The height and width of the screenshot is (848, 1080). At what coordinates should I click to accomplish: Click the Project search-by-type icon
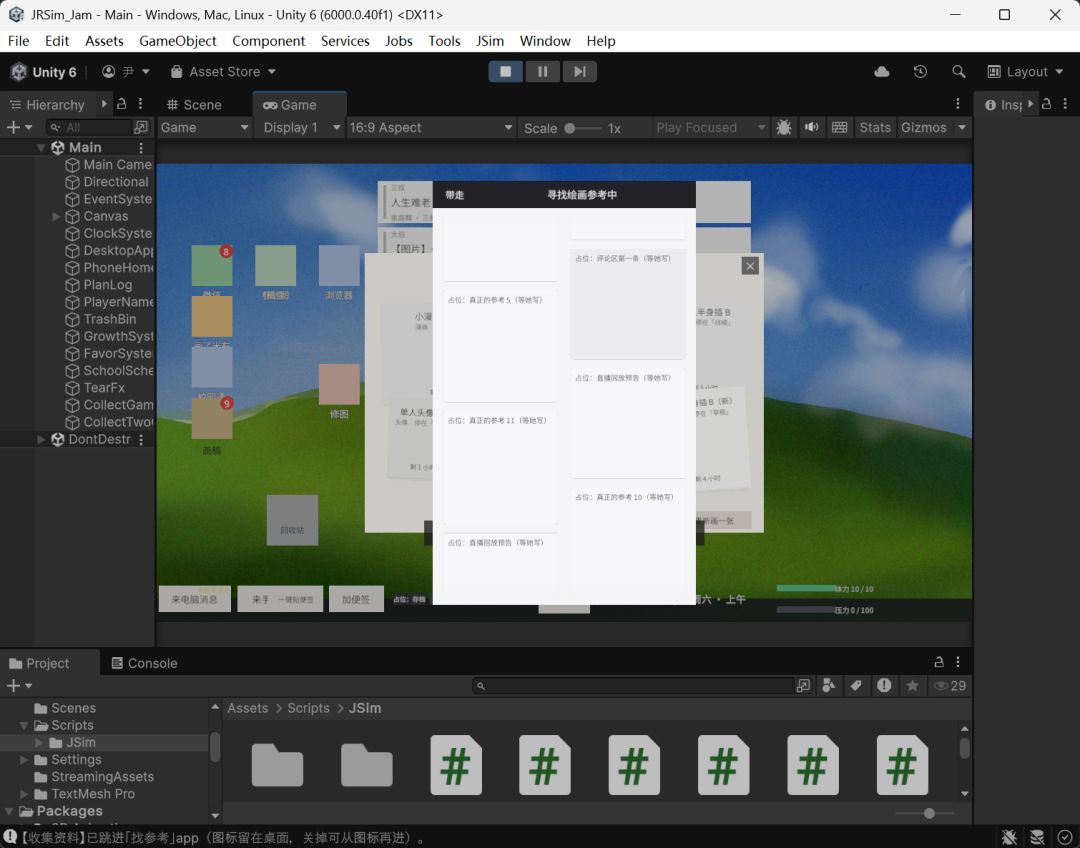tap(829, 685)
